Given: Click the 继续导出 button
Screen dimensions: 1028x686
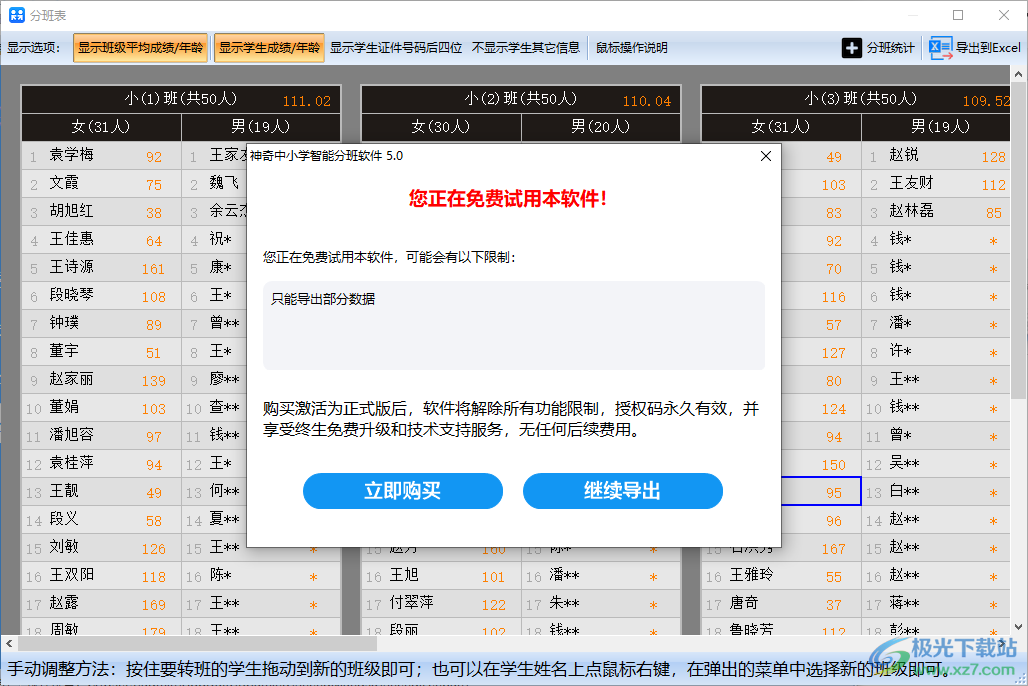Looking at the screenshot, I should [623, 491].
